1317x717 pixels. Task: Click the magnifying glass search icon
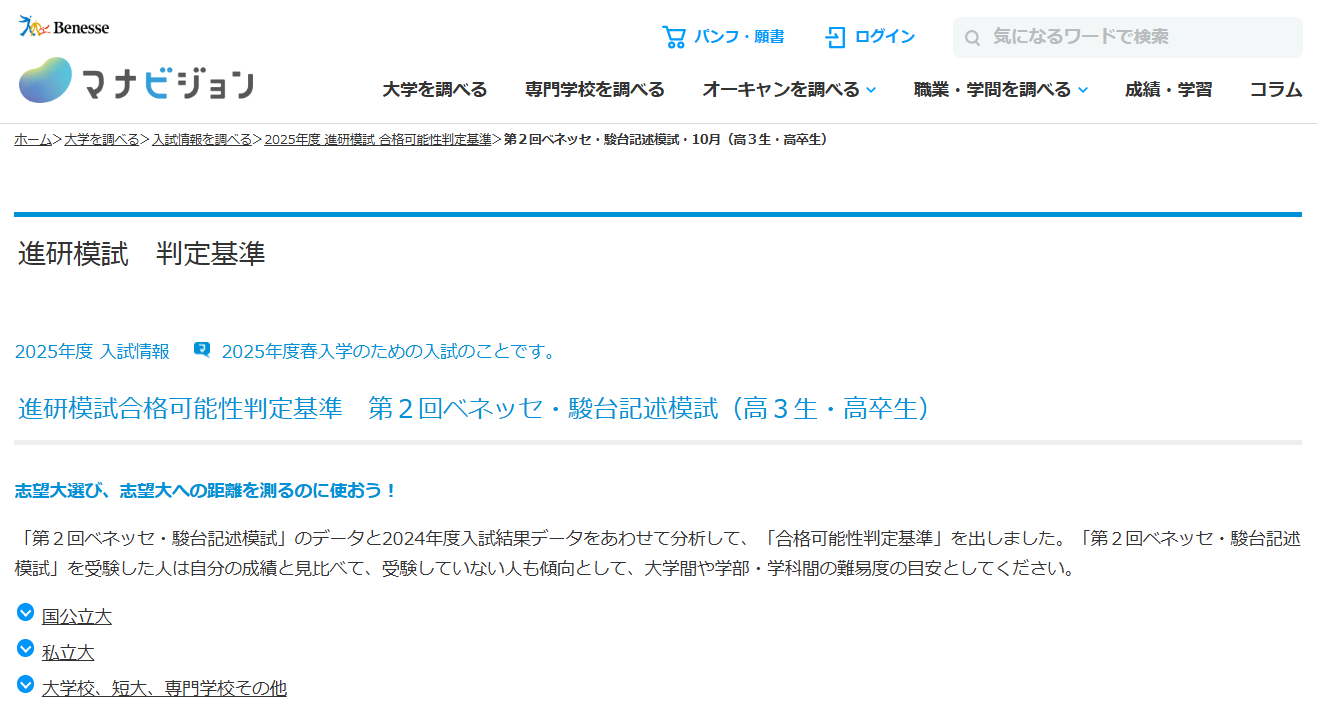point(972,37)
